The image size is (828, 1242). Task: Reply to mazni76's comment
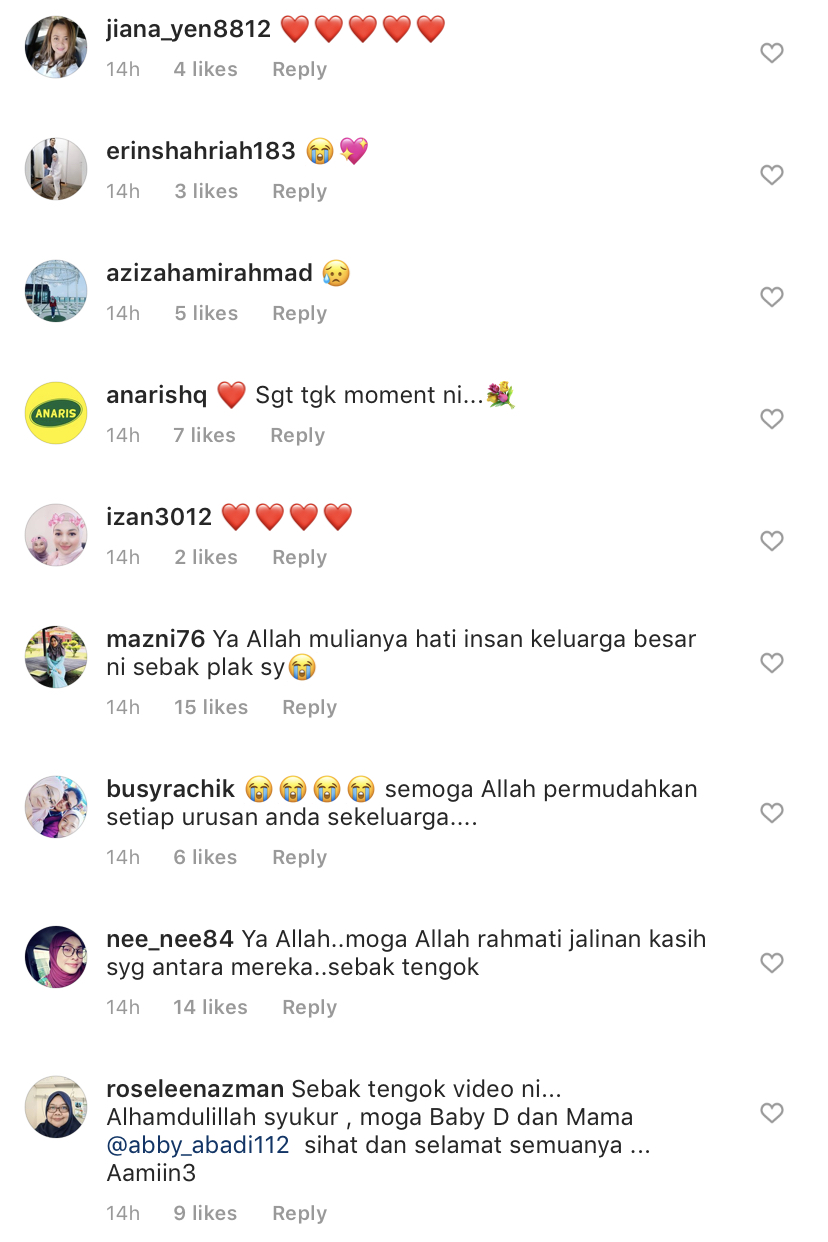pyautogui.click(x=309, y=707)
